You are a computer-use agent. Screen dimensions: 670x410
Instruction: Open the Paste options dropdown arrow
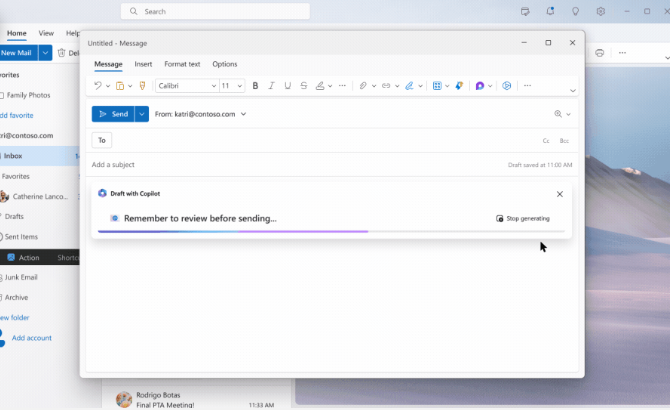click(130, 86)
